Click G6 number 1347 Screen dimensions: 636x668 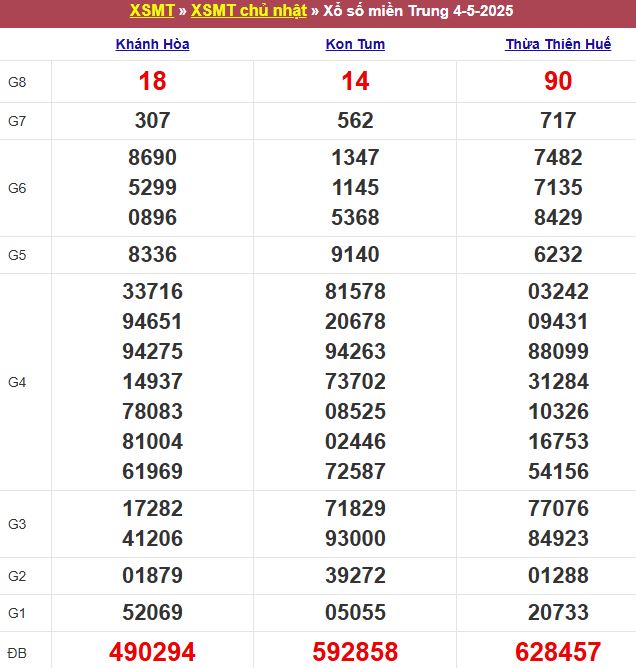click(x=355, y=157)
